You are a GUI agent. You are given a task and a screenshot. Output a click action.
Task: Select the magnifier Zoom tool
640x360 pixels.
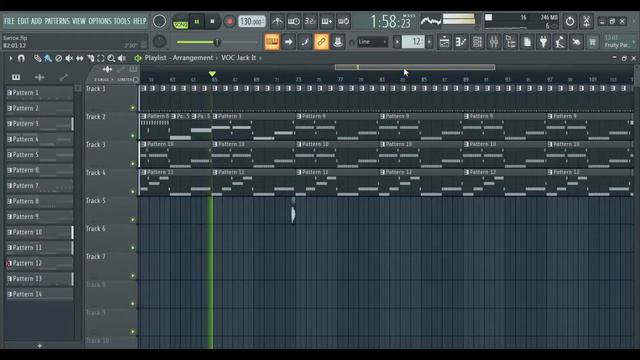(x=111, y=58)
